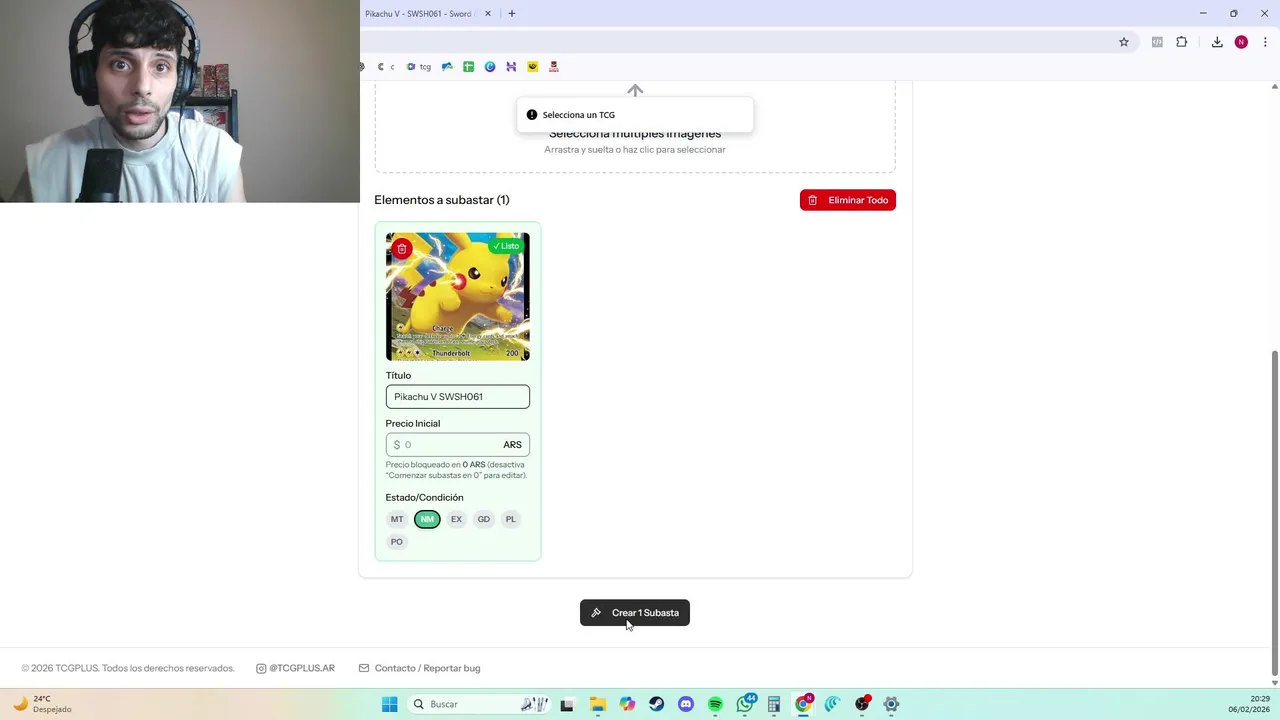Select EX card condition
The width and height of the screenshot is (1280, 720).
456,519
